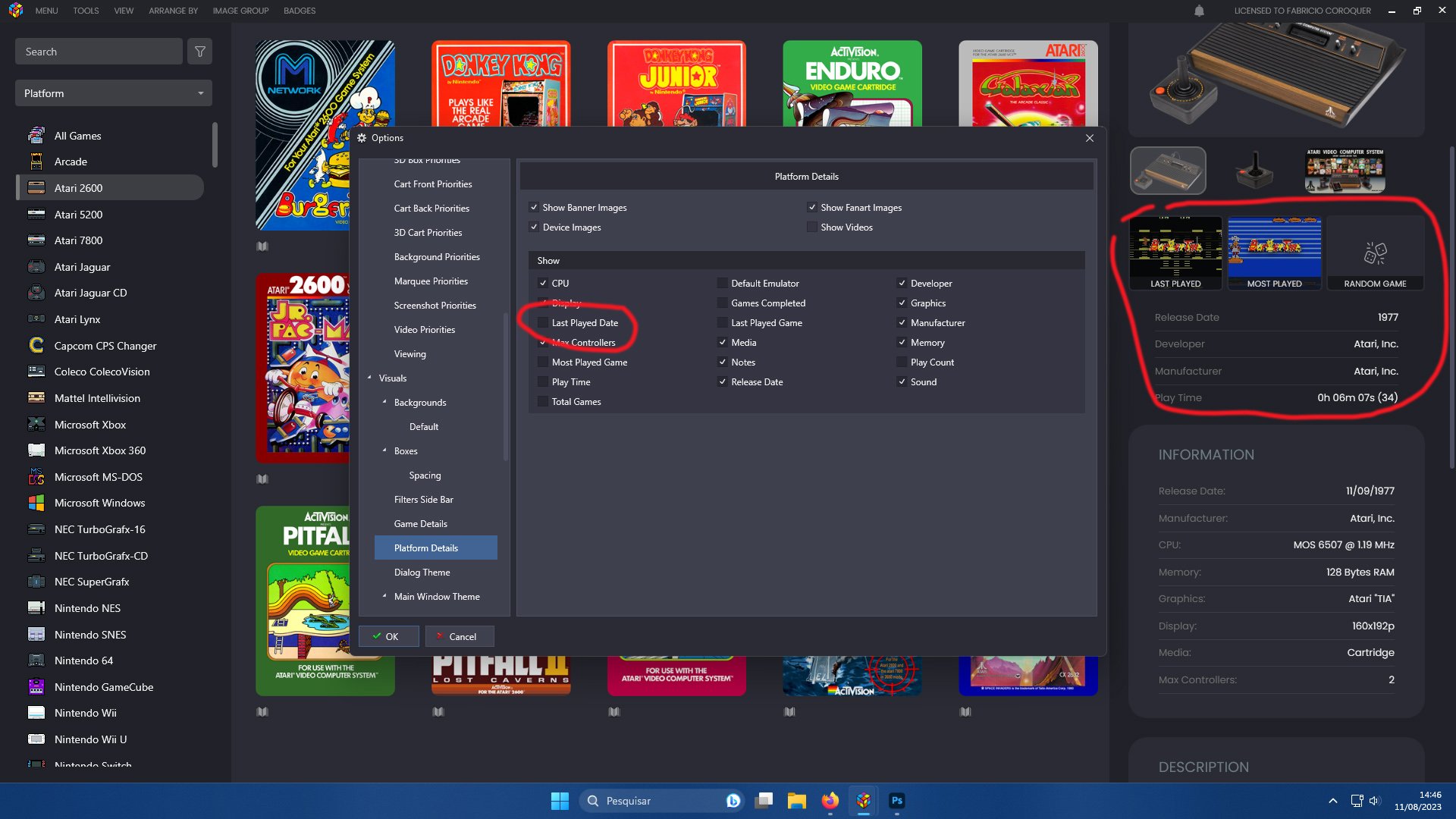Screen dimensions: 1456x819
Task: Enable Default Emulator checkbox
Action: pos(723,284)
